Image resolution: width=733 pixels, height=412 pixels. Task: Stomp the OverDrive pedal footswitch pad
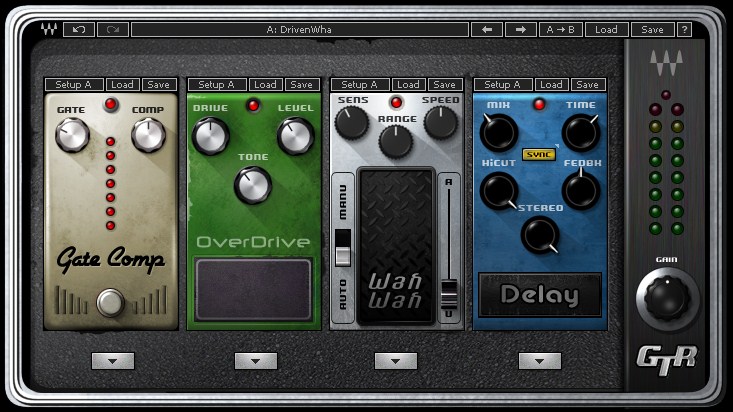[x=254, y=290]
